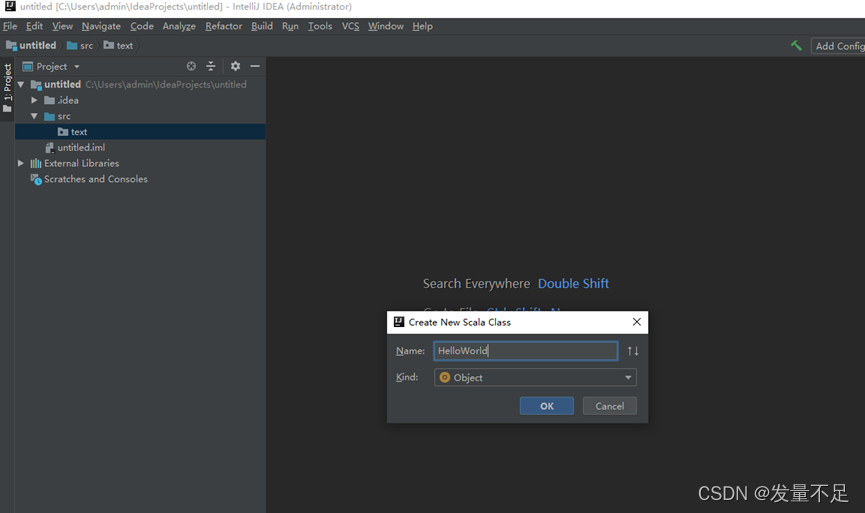
Task: Click the Add Configuration button
Action: tap(838, 46)
